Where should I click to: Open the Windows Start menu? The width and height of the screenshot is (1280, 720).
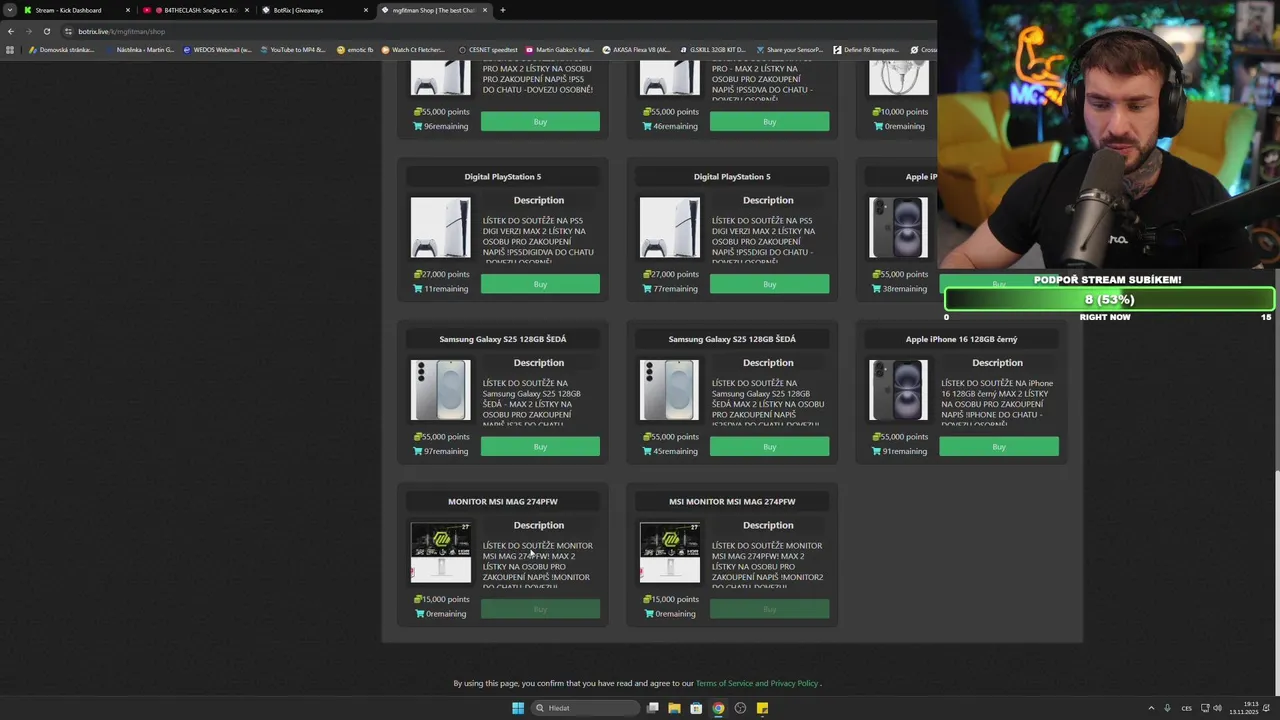tap(518, 708)
